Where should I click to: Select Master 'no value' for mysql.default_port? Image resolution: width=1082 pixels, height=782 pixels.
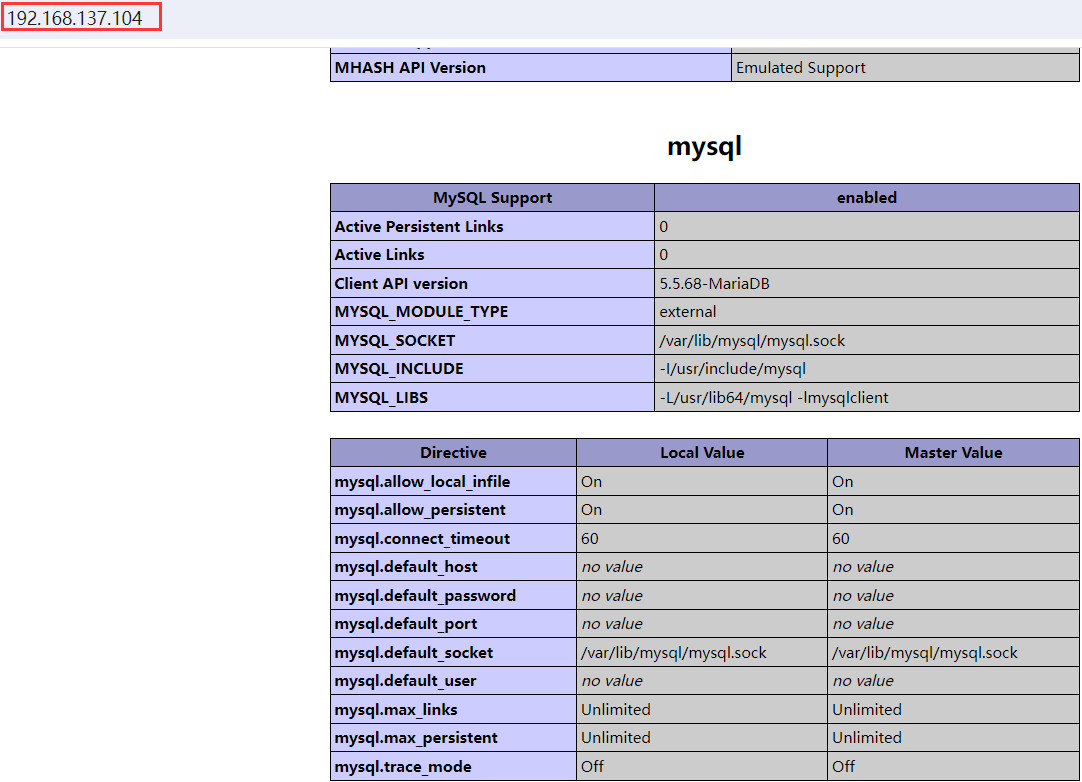pos(954,624)
